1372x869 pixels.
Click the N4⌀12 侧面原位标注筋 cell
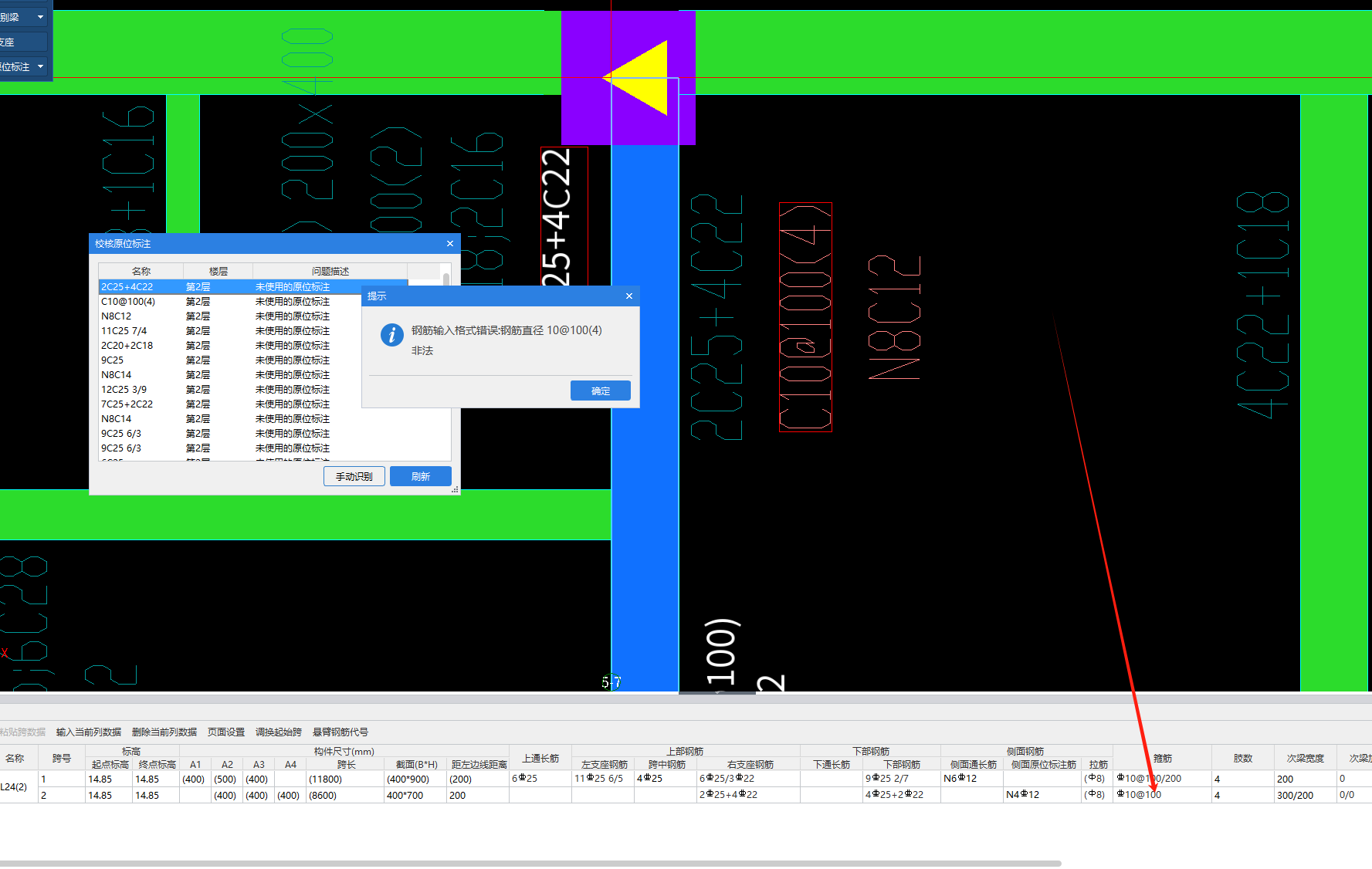tap(1042, 795)
